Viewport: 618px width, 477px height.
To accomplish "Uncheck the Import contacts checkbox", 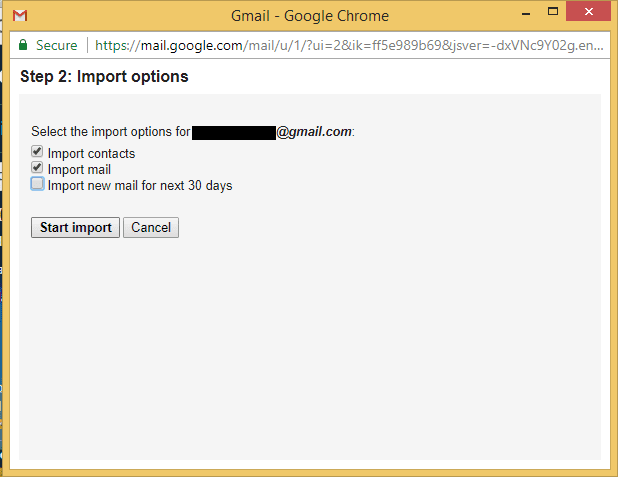I will point(38,153).
